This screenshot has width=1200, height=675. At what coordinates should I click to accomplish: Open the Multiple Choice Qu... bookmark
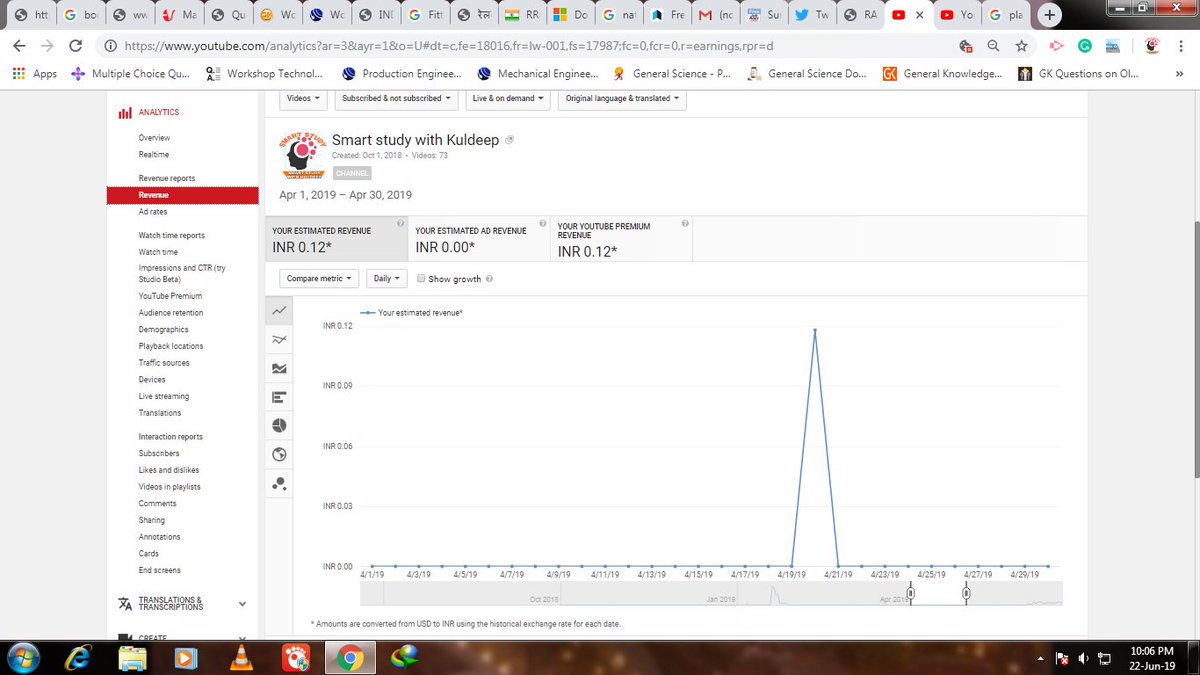[131, 74]
